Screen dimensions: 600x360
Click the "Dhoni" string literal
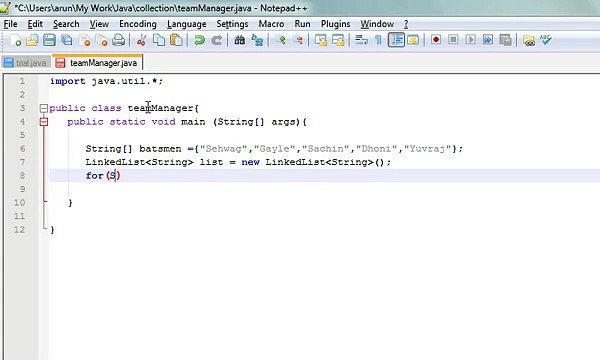(x=377, y=148)
